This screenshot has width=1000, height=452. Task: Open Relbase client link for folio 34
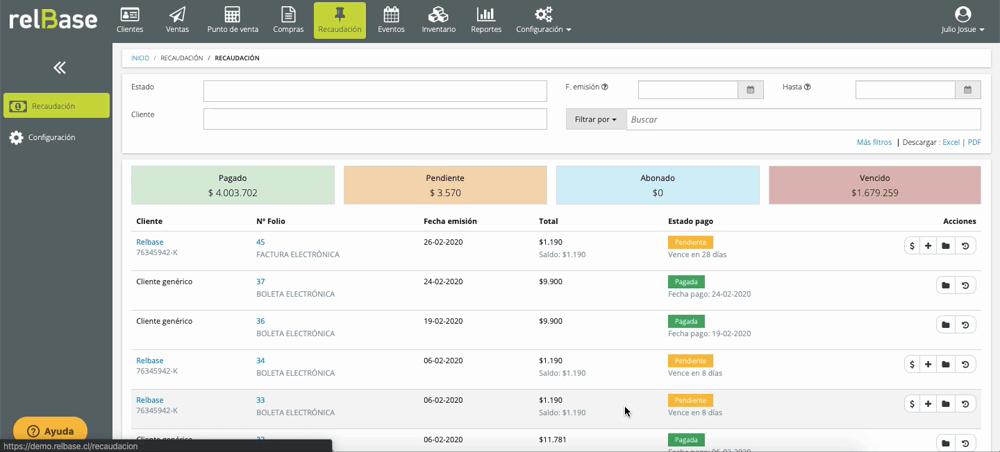[x=150, y=361]
